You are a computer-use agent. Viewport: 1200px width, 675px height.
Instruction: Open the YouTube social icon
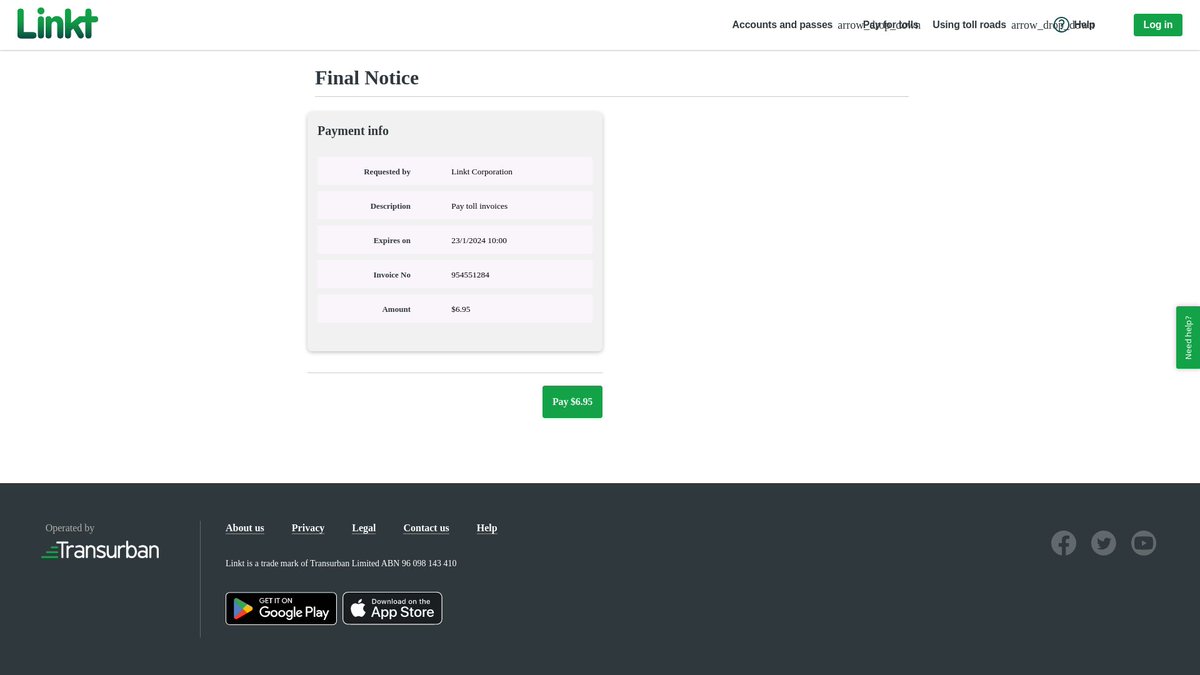(x=1144, y=543)
